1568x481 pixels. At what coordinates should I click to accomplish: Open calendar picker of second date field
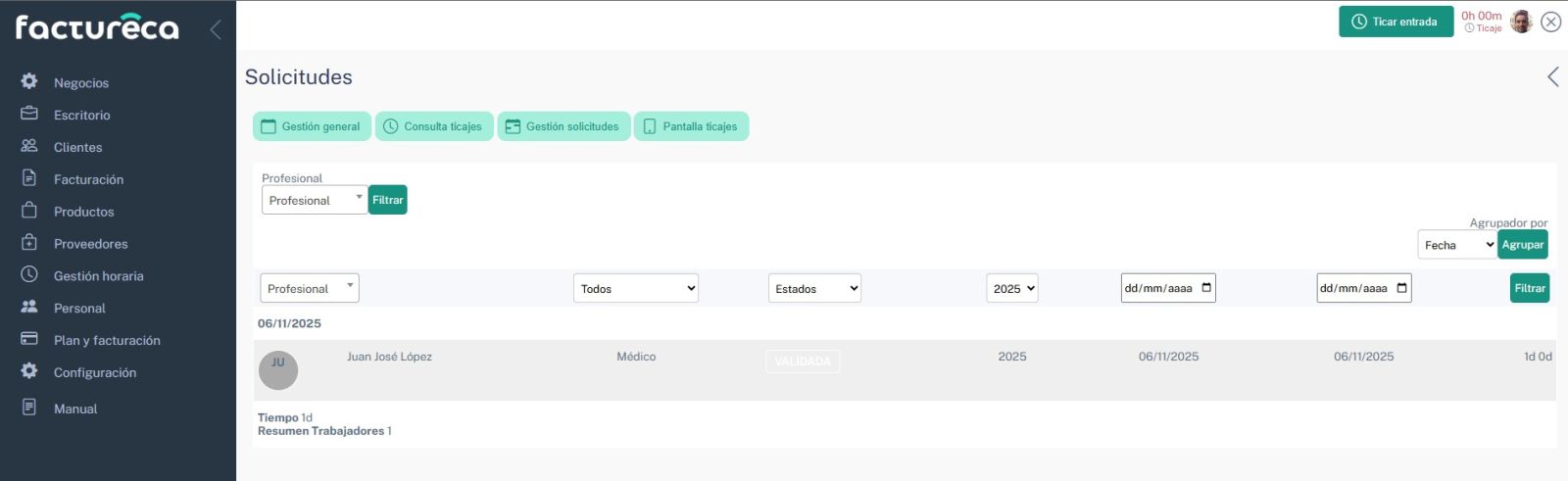point(1402,288)
